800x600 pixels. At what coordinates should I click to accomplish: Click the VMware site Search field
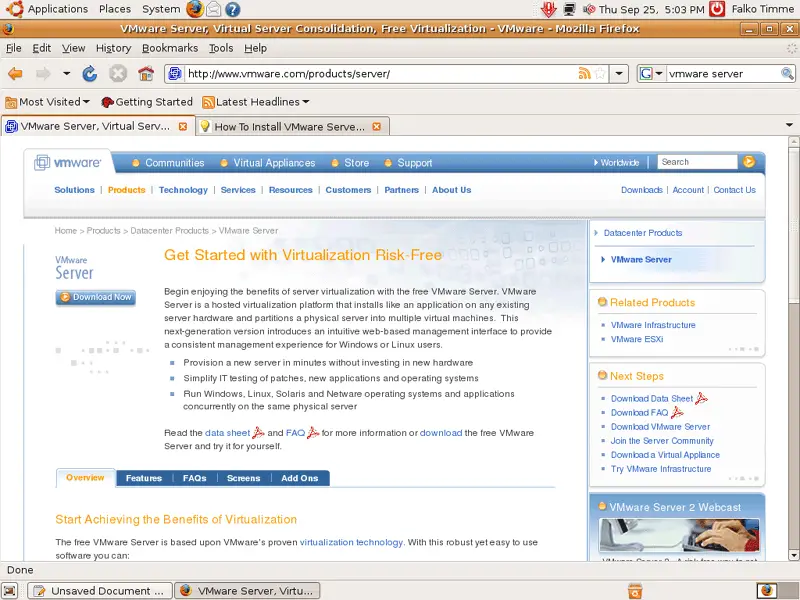697,162
